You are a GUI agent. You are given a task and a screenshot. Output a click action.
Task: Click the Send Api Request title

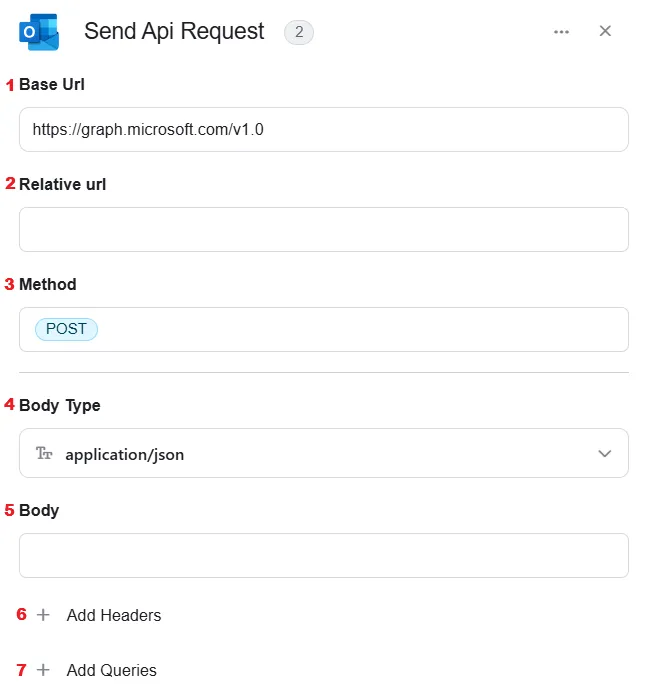pos(174,32)
